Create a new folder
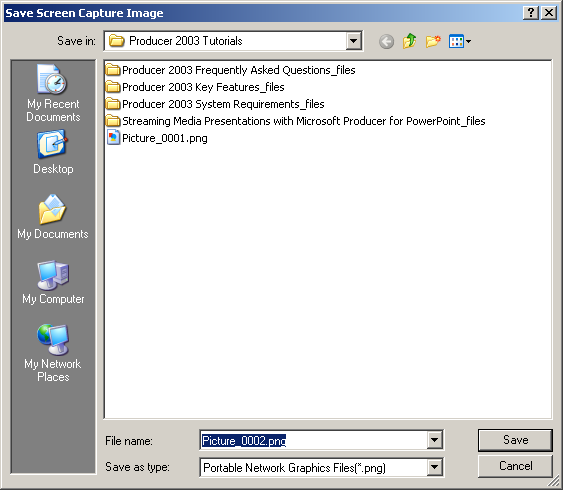This screenshot has width=563, height=490. coord(433,41)
